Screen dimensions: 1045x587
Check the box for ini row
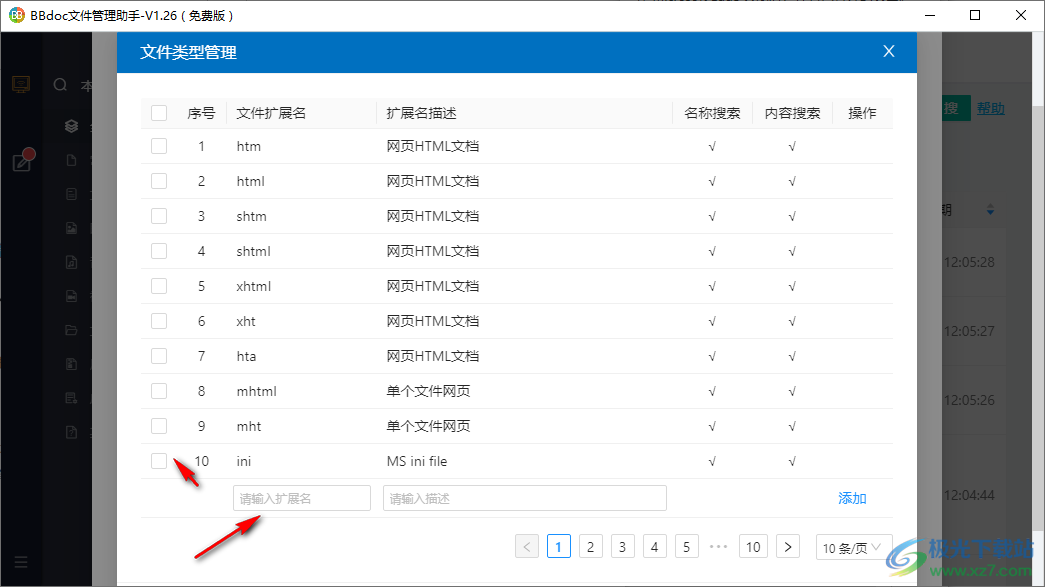(x=159, y=461)
